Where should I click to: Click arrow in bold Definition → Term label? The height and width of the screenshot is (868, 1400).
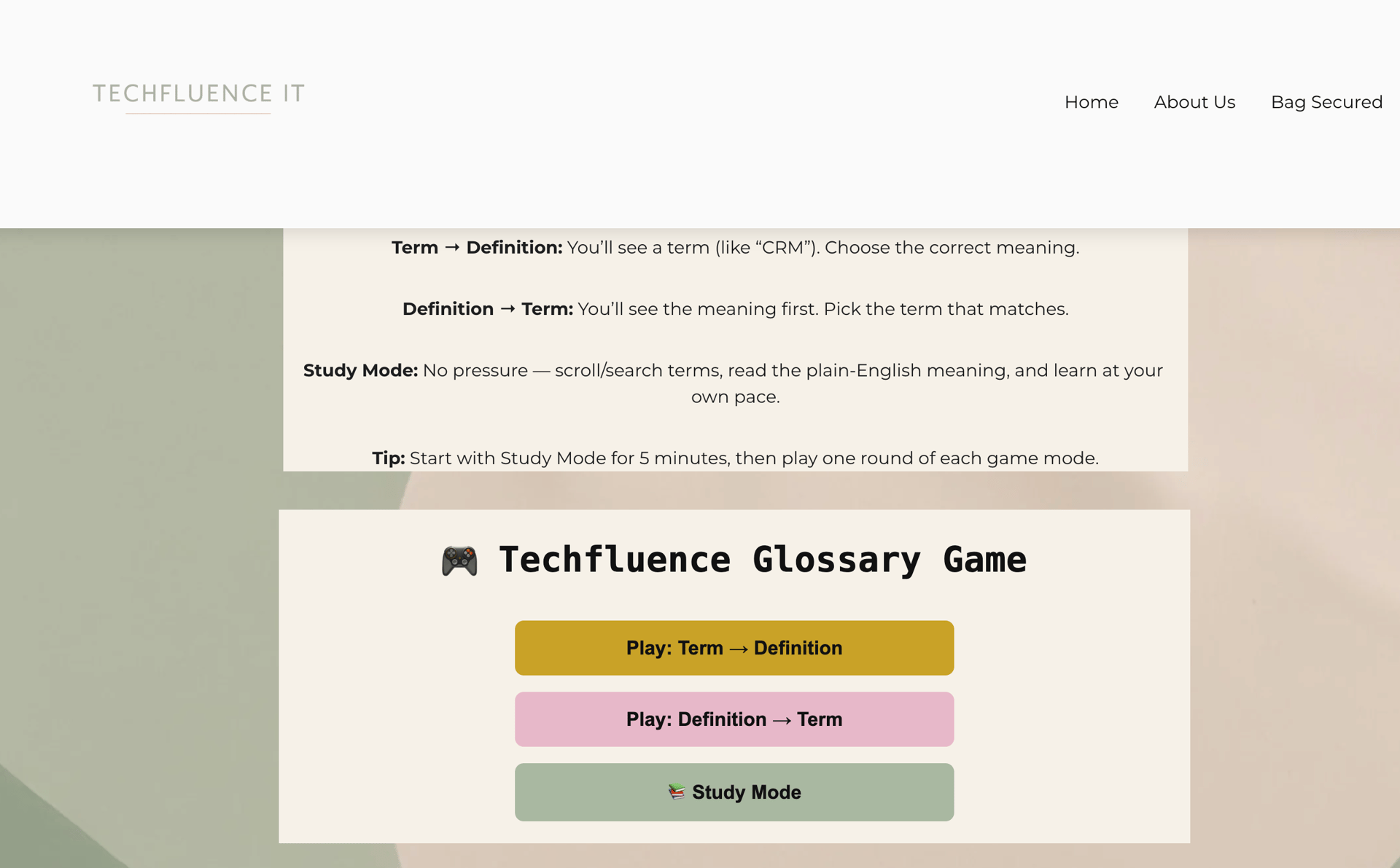pyautogui.click(x=507, y=309)
